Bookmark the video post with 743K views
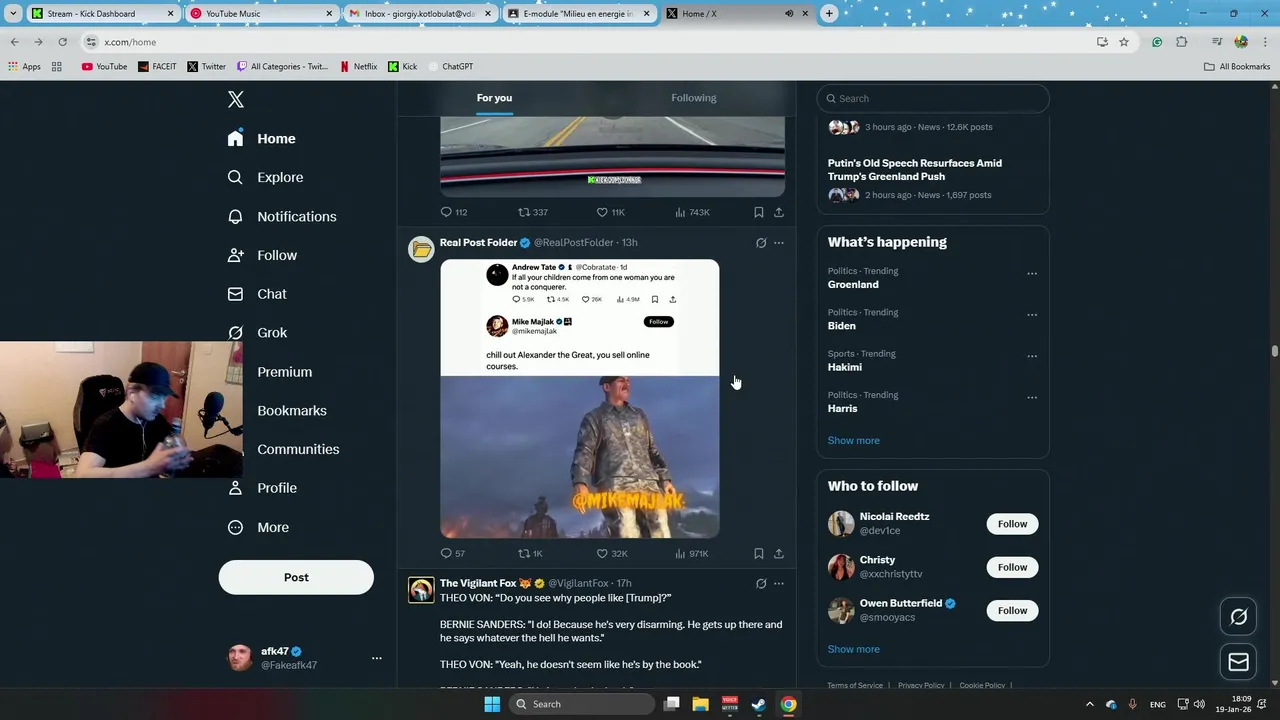The width and height of the screenshot is (1280, 720). 758,212
